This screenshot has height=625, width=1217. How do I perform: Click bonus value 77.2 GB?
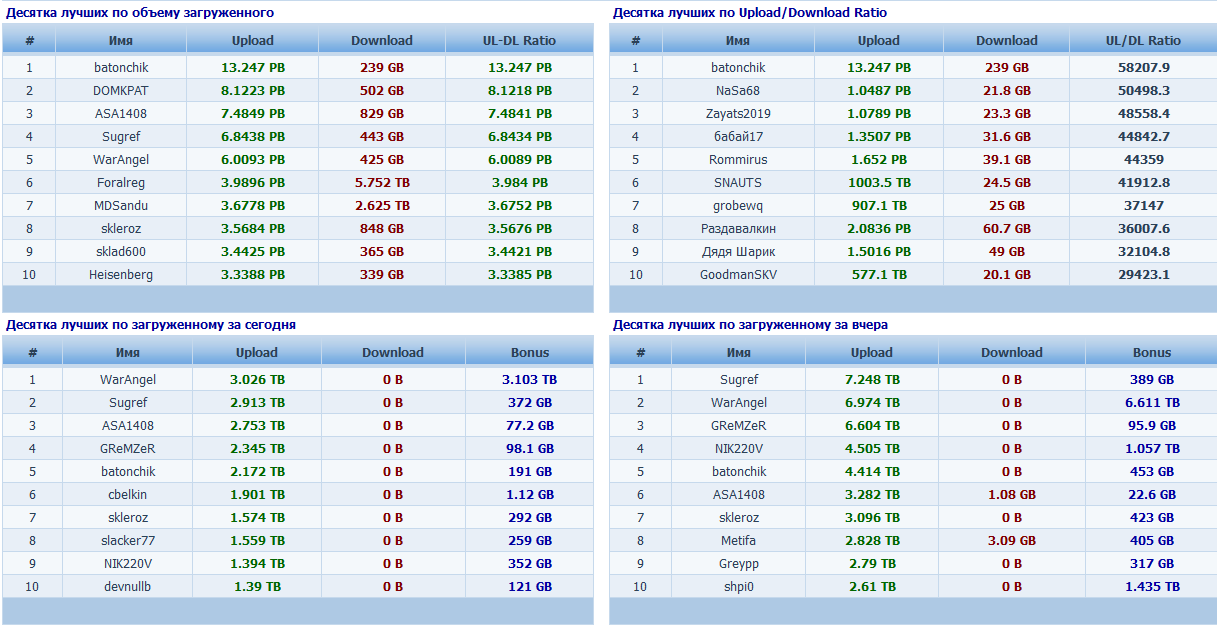click(530, 425)
